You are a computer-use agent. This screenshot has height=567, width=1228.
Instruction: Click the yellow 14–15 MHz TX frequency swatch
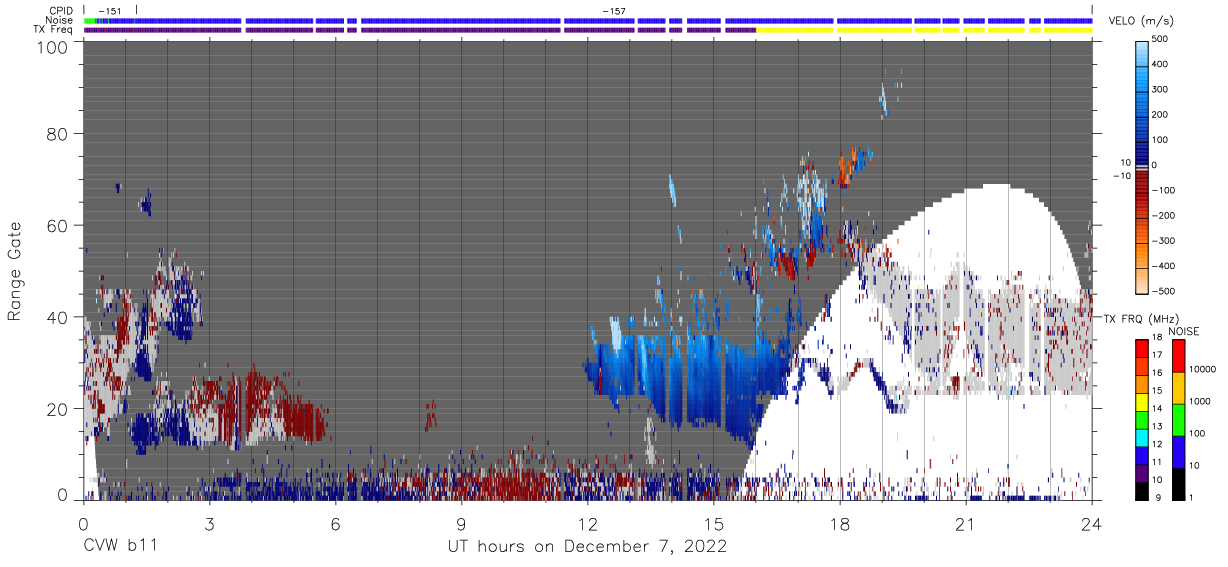pyautogui.click(x=1141, y=402)
